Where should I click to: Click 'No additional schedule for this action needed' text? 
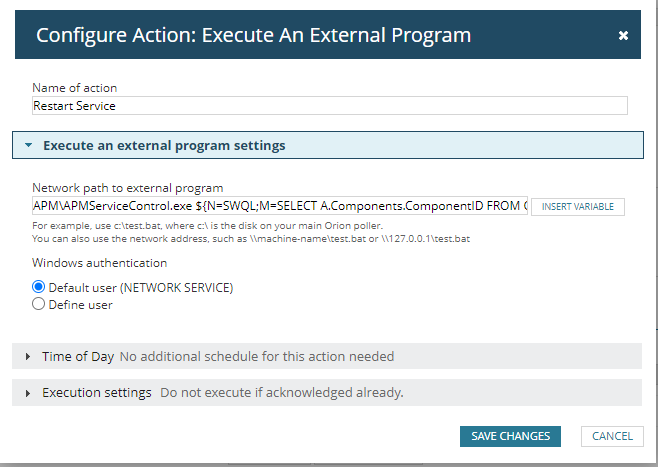coord(257,357)
